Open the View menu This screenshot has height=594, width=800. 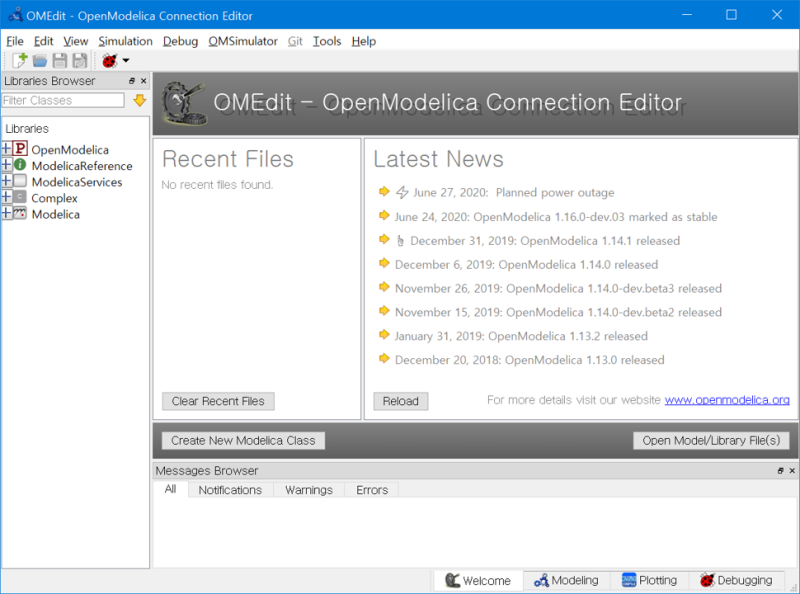click(x=76, y=41)
